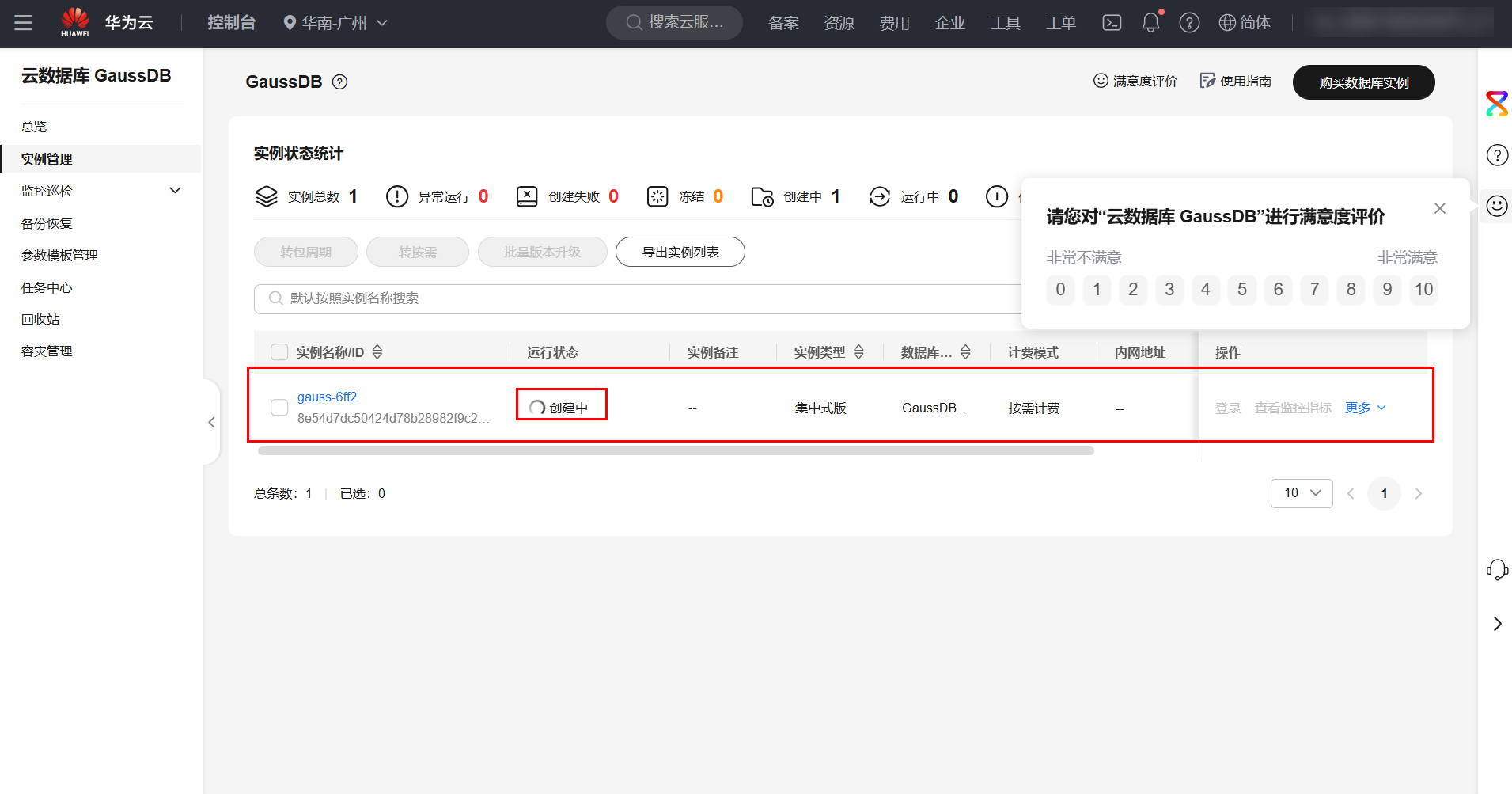Image resolution: width=1512 pixels, height=794 pixels.
Task: Close the satisfaction rating popup
Action: (1440, 208)
